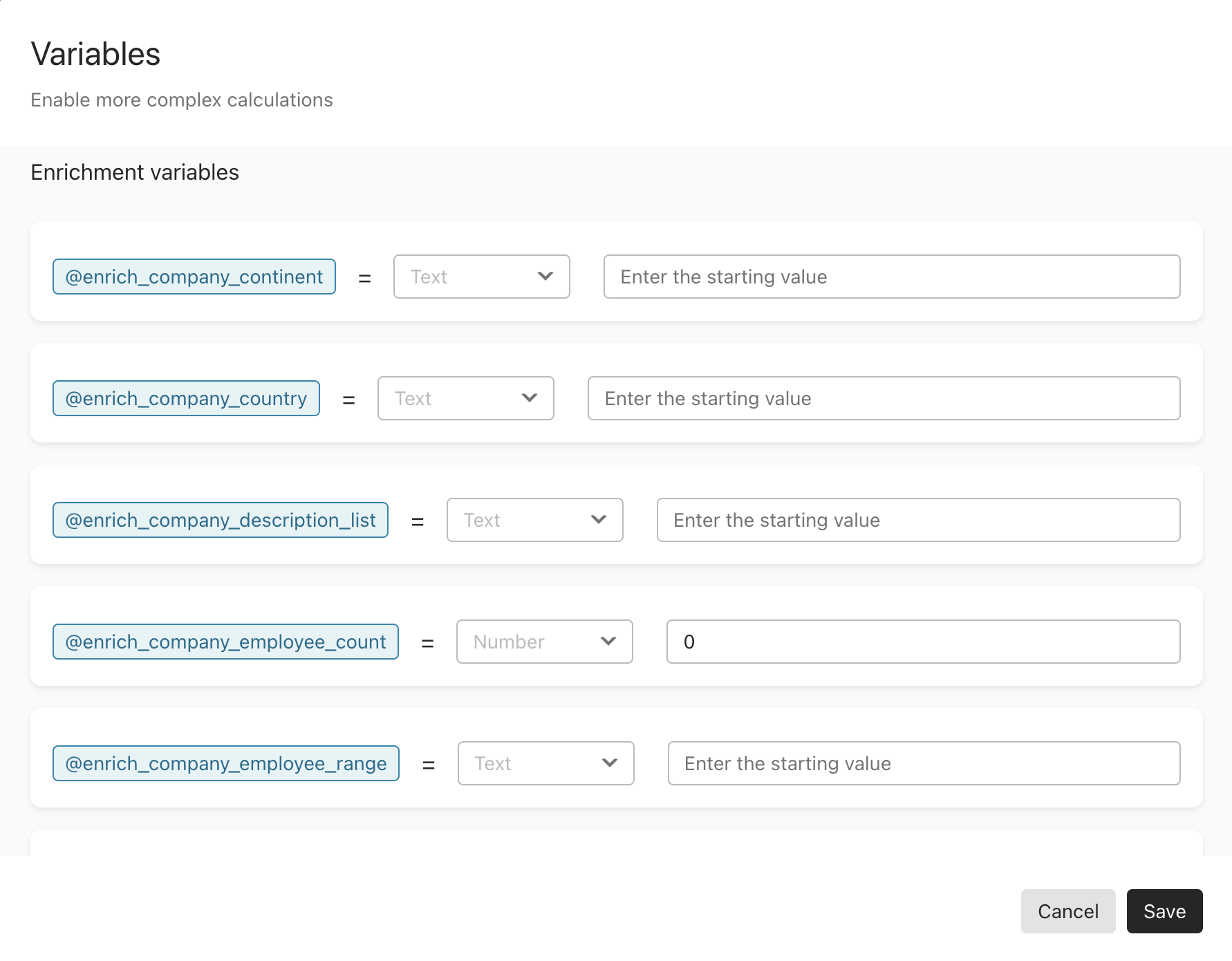
Task: Click starting value field for company_description_list
Action: click(919, 520)
